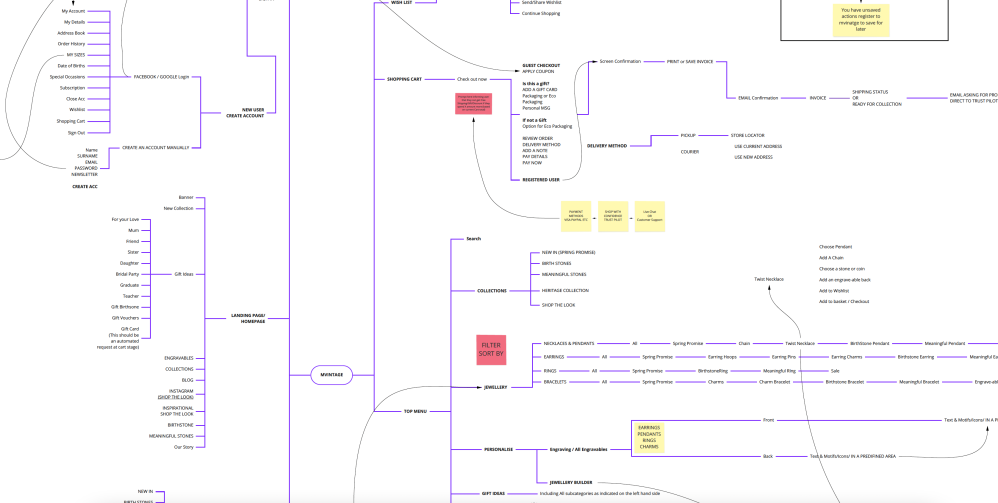This screenshot has height=503, width=998.
Task: Select the Date of Births item
Action: [71, 66]
